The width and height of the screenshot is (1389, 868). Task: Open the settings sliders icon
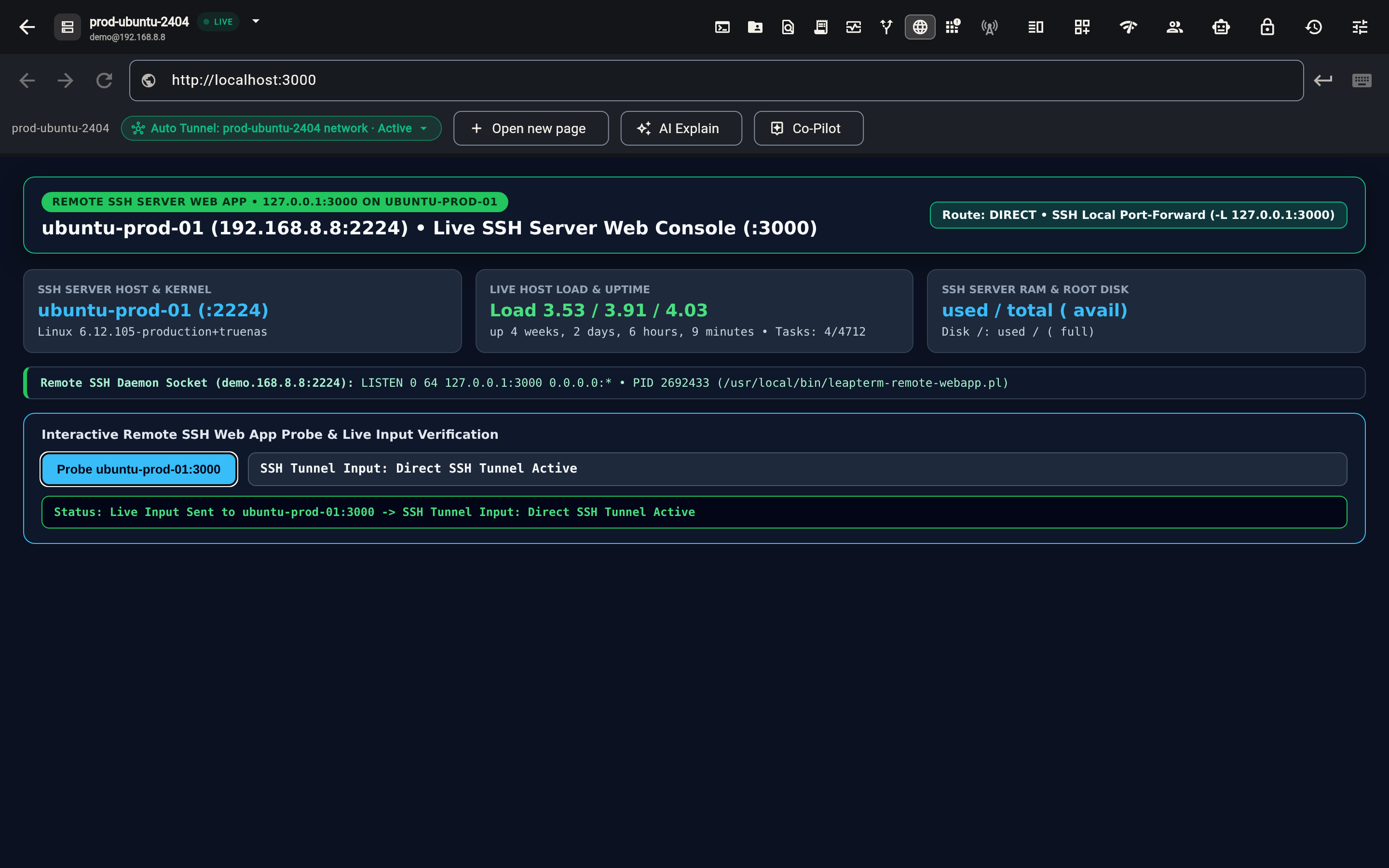(1360, 27)
